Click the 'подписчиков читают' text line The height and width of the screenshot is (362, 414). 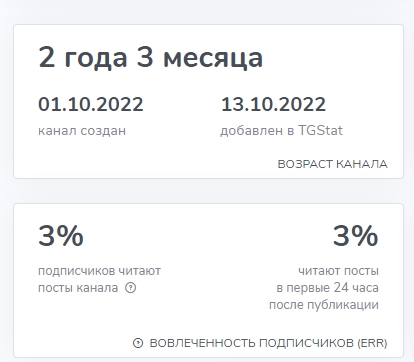tap(100, 271)
